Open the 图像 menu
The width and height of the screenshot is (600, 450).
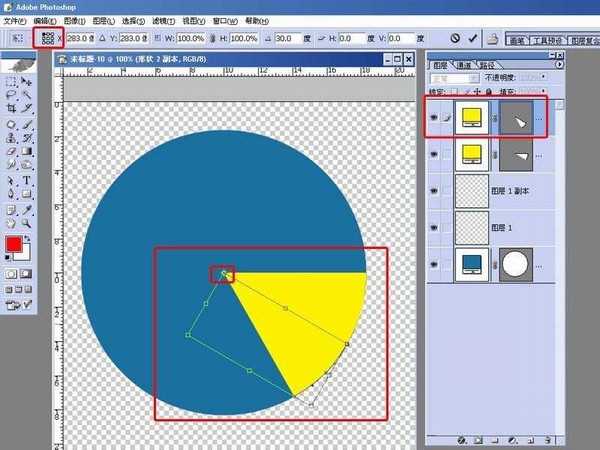click(x=75, y=21)
